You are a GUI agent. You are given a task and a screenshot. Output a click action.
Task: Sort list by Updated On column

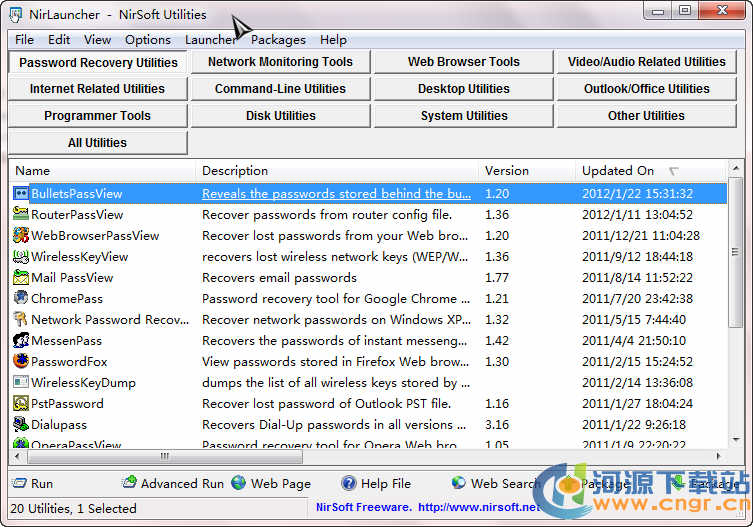pyautogui.click(x=618, y=171)
